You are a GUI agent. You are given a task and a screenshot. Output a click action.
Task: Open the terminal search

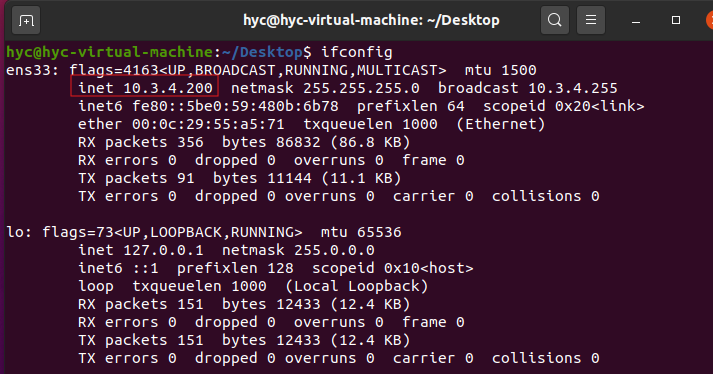tap(554, 20)
